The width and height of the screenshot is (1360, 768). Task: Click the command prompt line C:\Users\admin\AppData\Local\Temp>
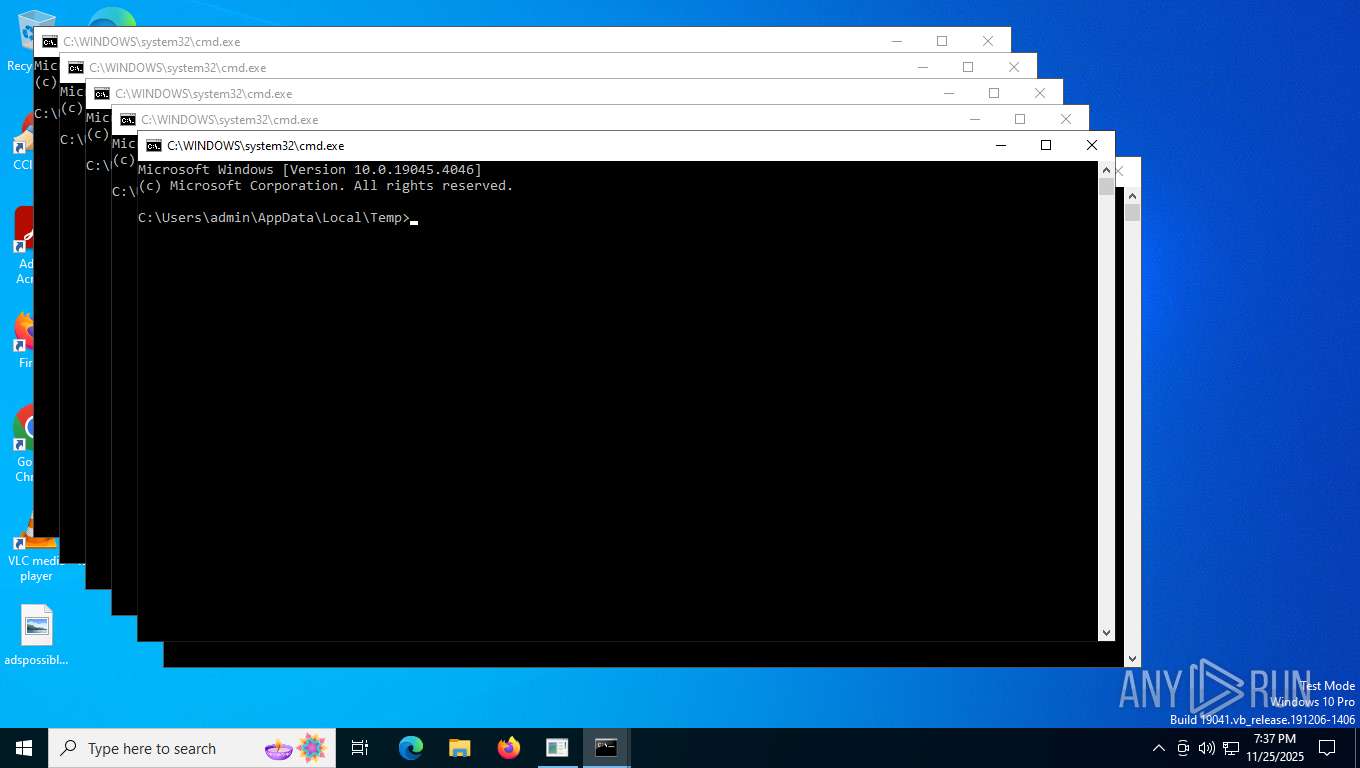point(273,217)
